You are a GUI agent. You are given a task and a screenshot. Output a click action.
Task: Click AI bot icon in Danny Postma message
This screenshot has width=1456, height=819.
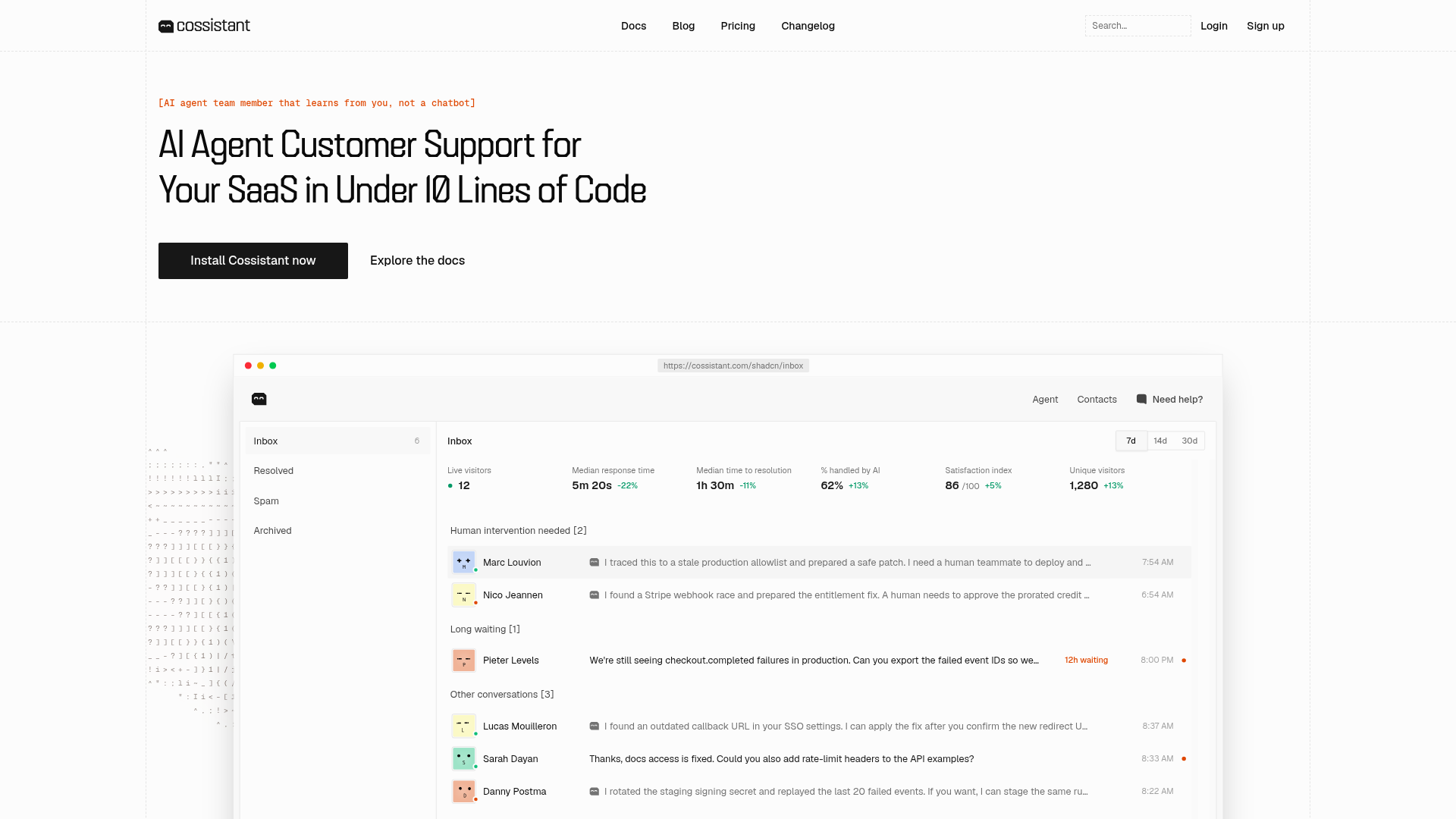(595, 792)
